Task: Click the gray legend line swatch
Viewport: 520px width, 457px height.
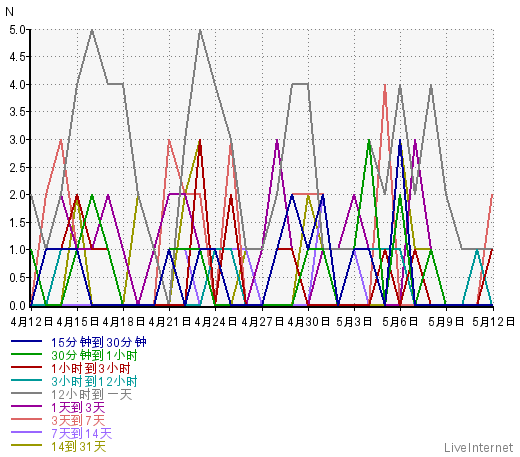Action: click(26, 393)
